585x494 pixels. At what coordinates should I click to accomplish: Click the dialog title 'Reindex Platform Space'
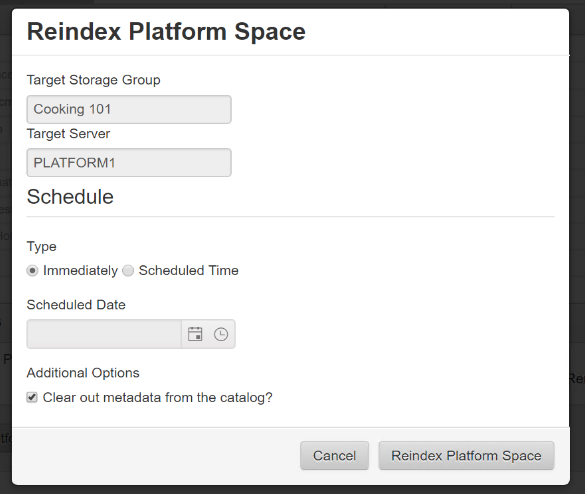point(166,32)
